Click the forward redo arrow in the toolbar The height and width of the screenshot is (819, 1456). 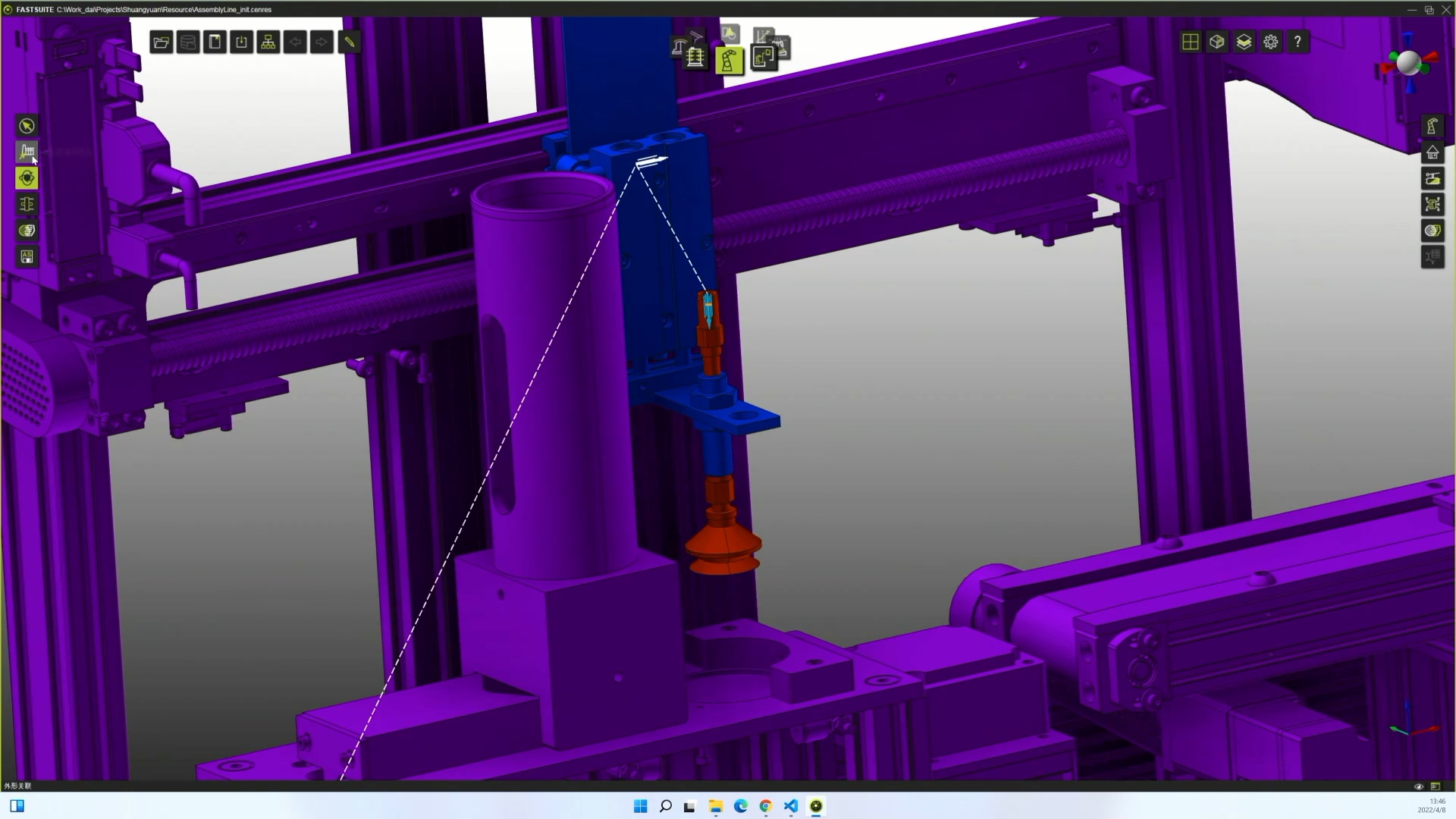322,42
